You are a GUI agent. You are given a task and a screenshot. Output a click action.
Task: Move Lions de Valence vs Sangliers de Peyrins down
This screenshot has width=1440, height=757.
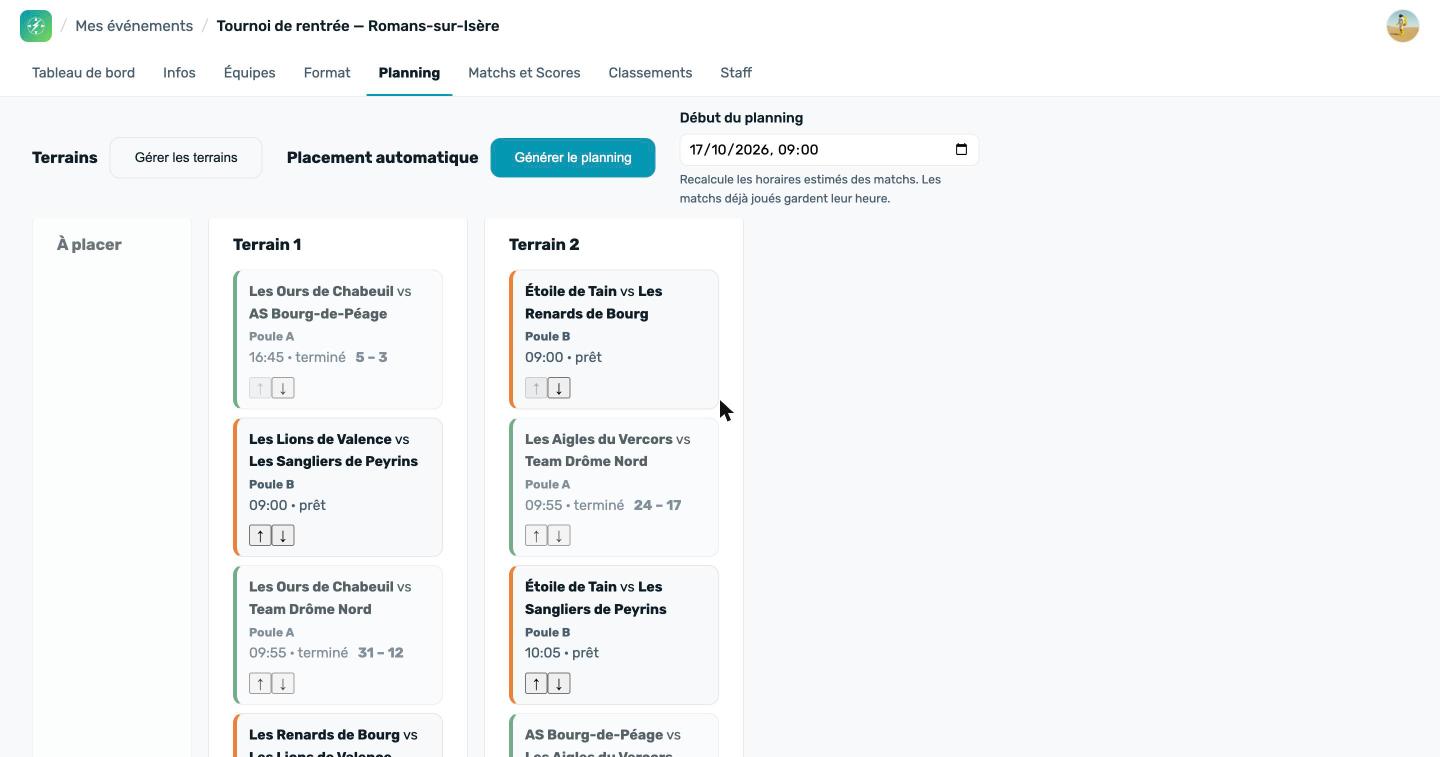283,536
